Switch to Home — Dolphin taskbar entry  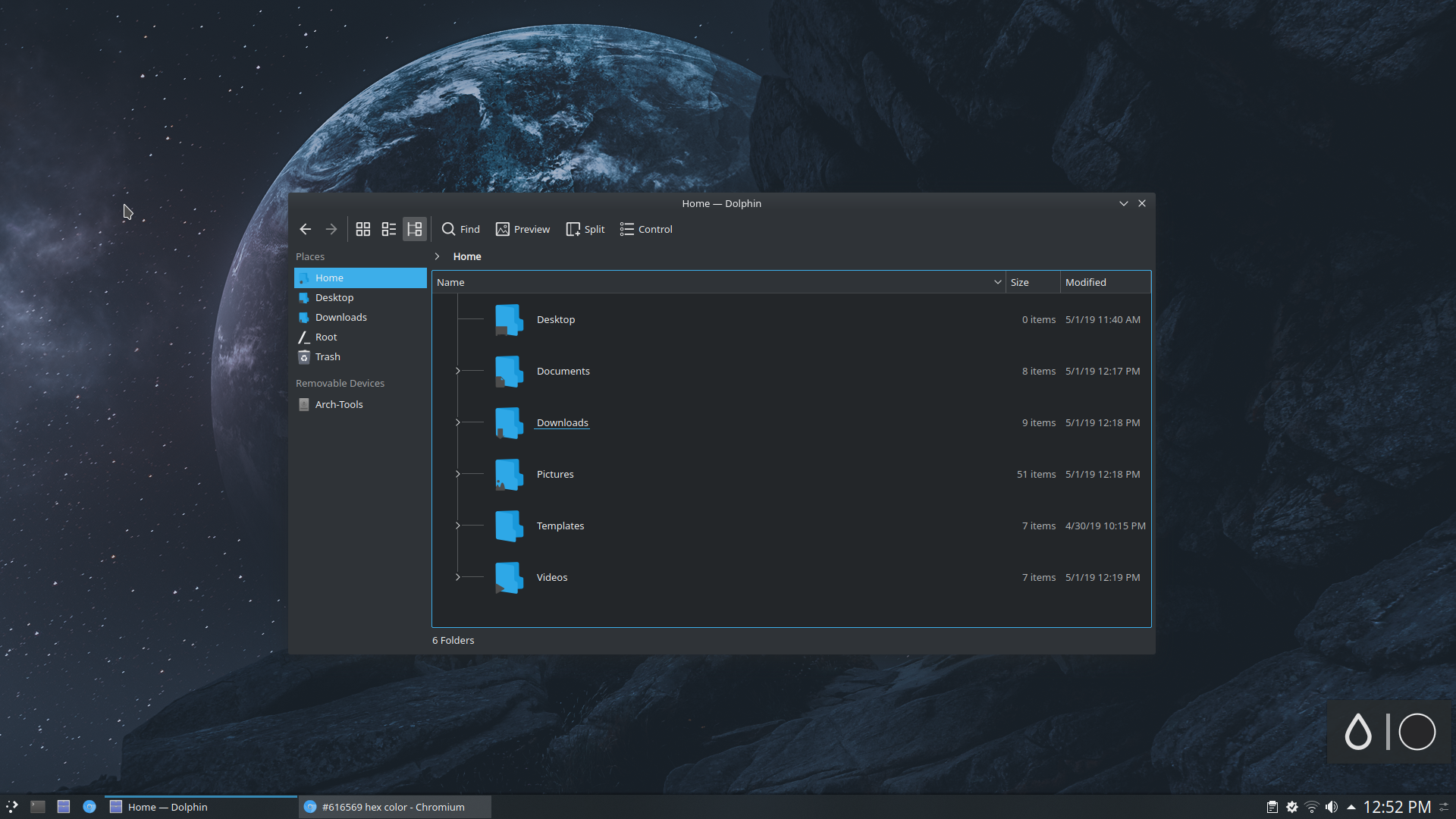(201, 807)
